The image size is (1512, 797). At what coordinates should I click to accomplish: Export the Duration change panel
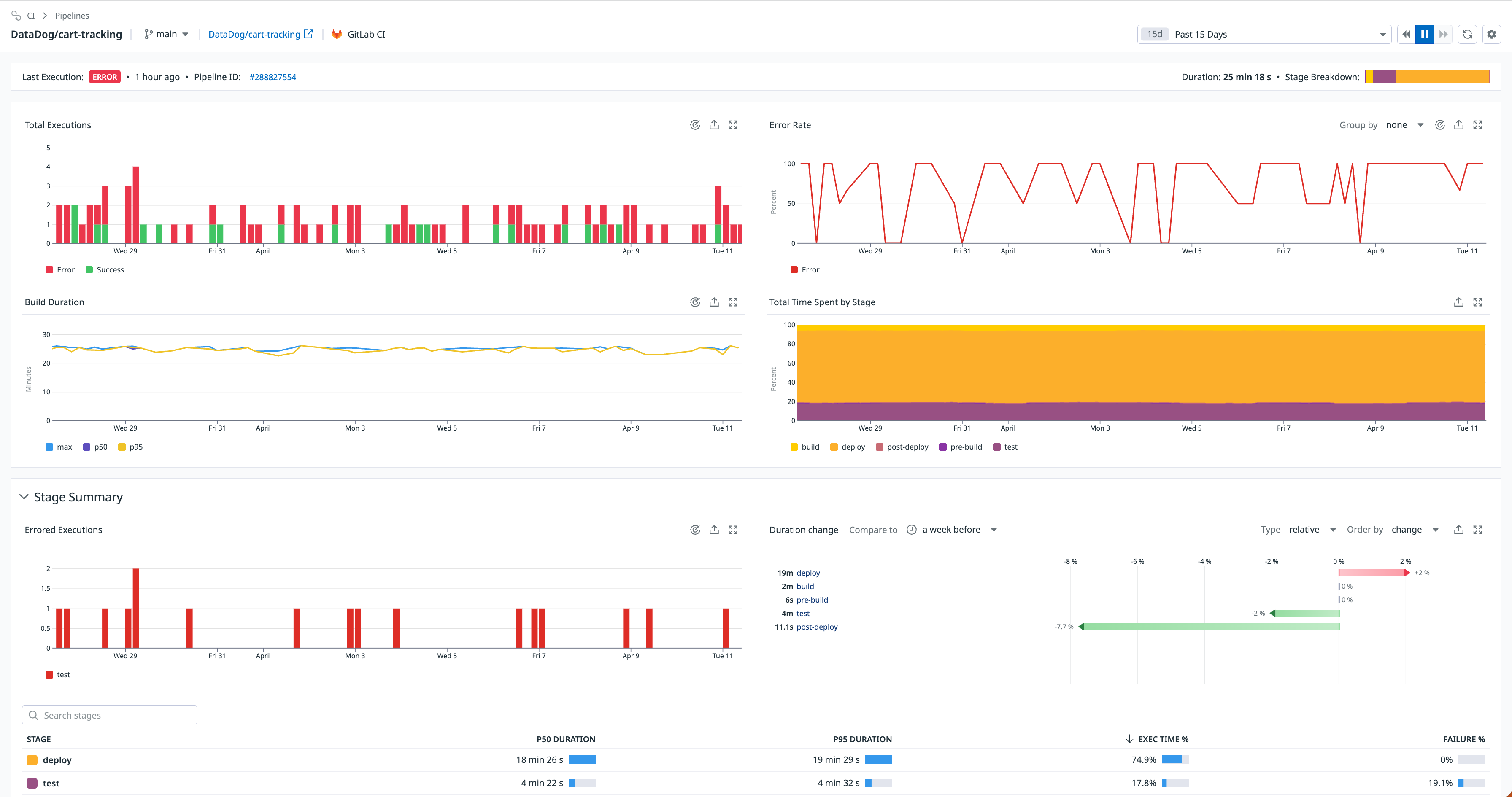click(1459, 530)
